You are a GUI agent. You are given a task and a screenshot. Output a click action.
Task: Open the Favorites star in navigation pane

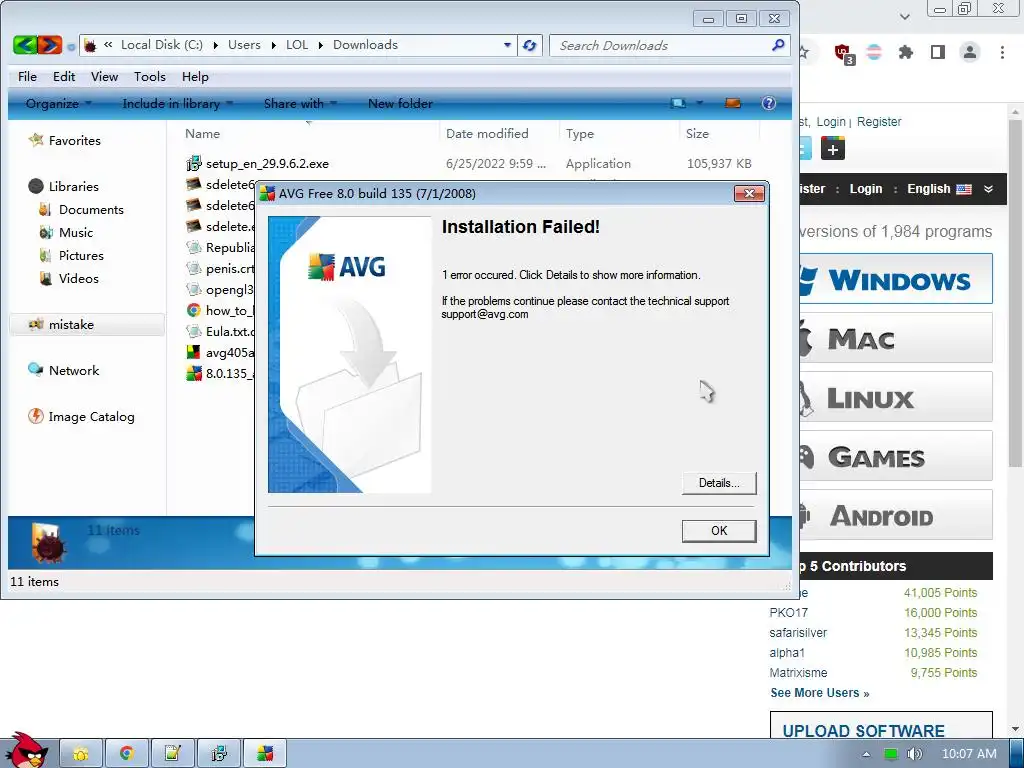click(36, 140)
